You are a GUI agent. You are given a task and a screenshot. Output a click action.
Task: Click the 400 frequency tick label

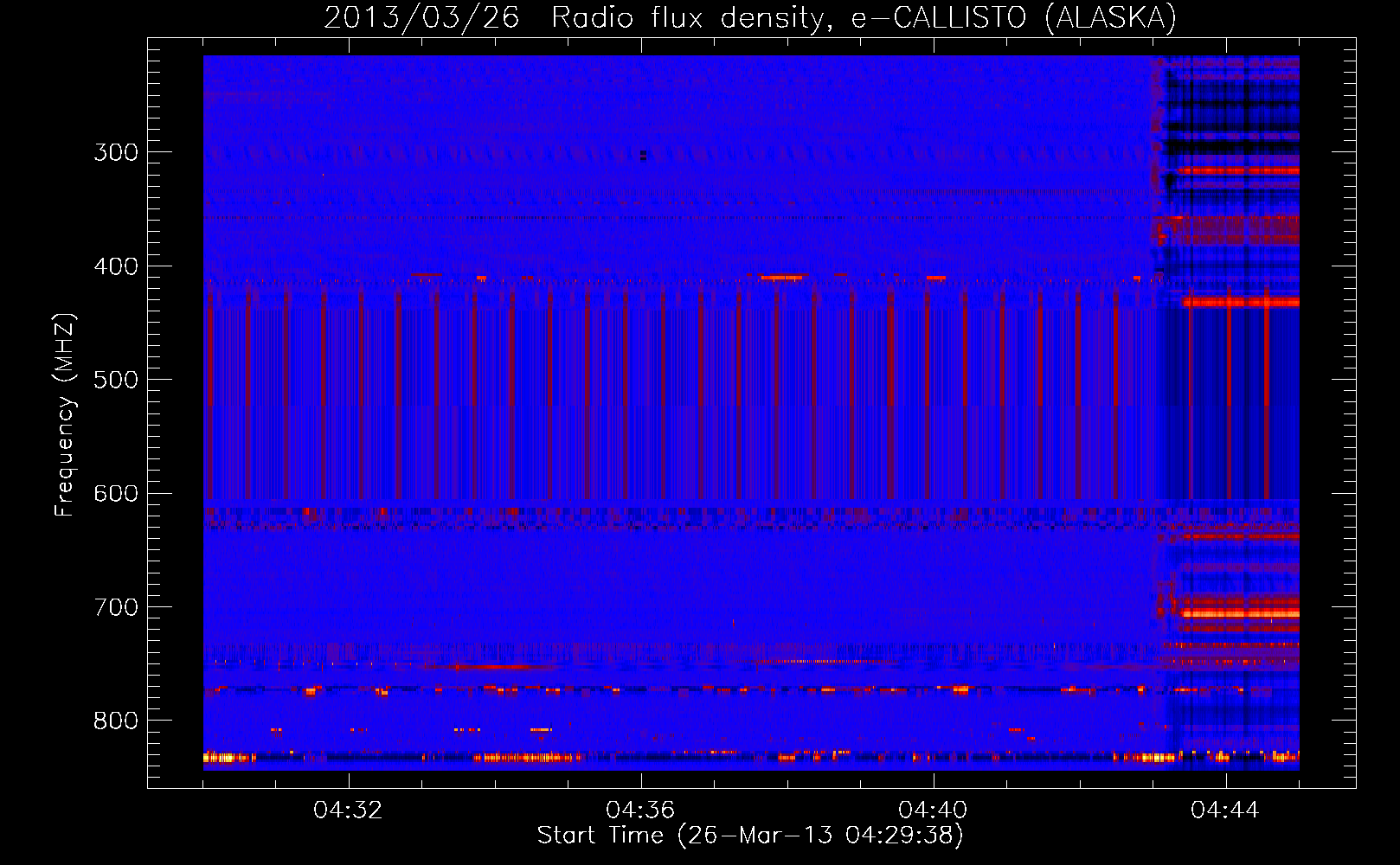116,266
